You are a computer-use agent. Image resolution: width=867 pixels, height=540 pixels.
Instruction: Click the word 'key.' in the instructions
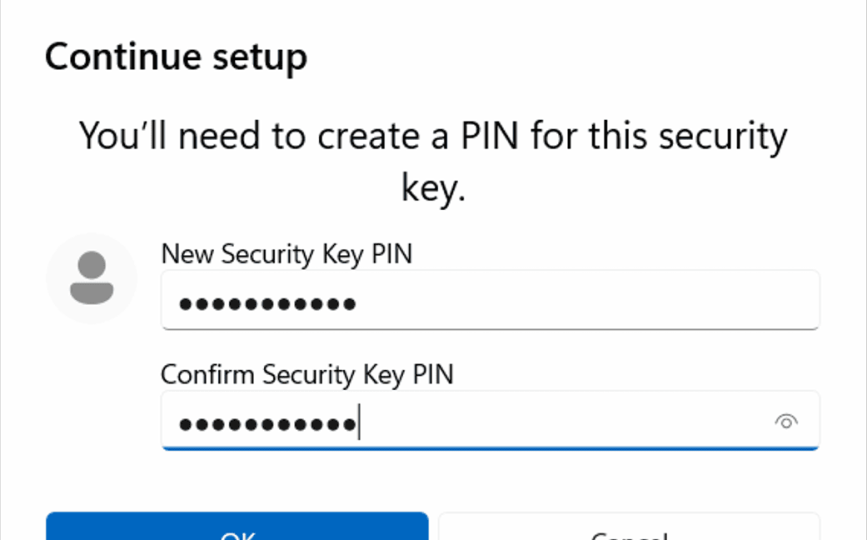[x=434, y=189]
